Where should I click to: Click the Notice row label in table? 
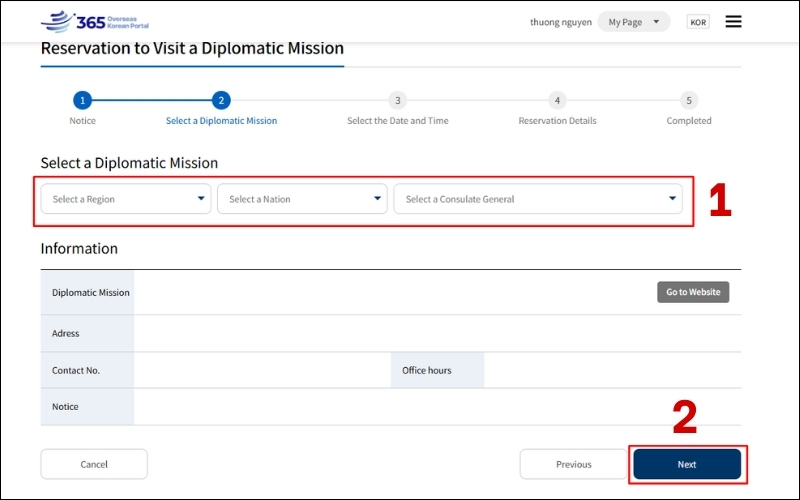[65, 407]
